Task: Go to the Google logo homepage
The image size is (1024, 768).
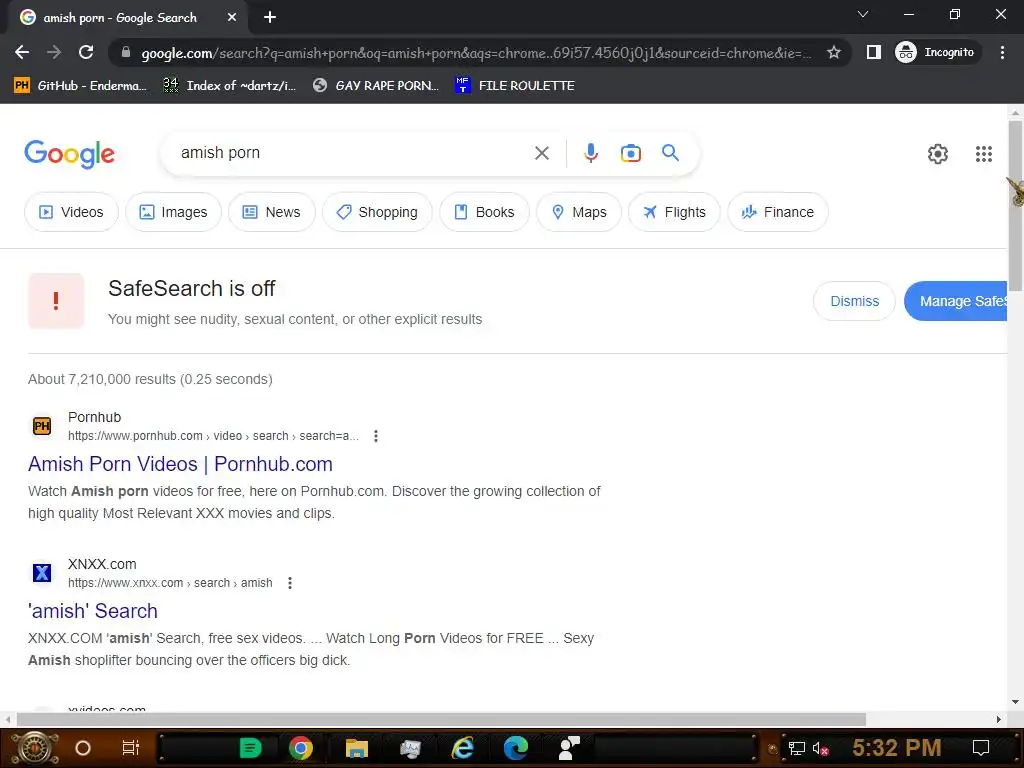Action: point(69,153)
